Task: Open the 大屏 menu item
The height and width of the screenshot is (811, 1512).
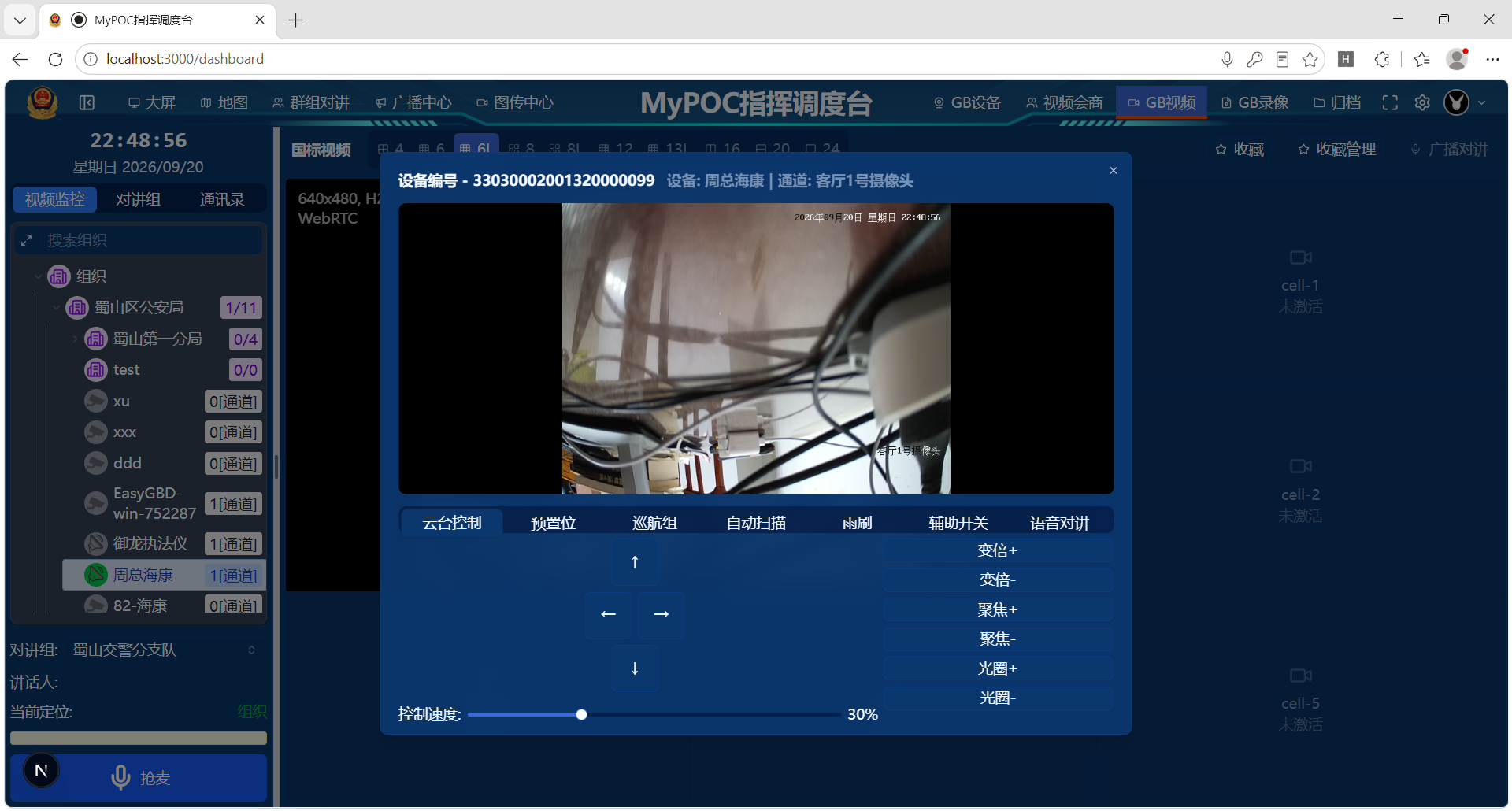Action: (x=152, y=102)
